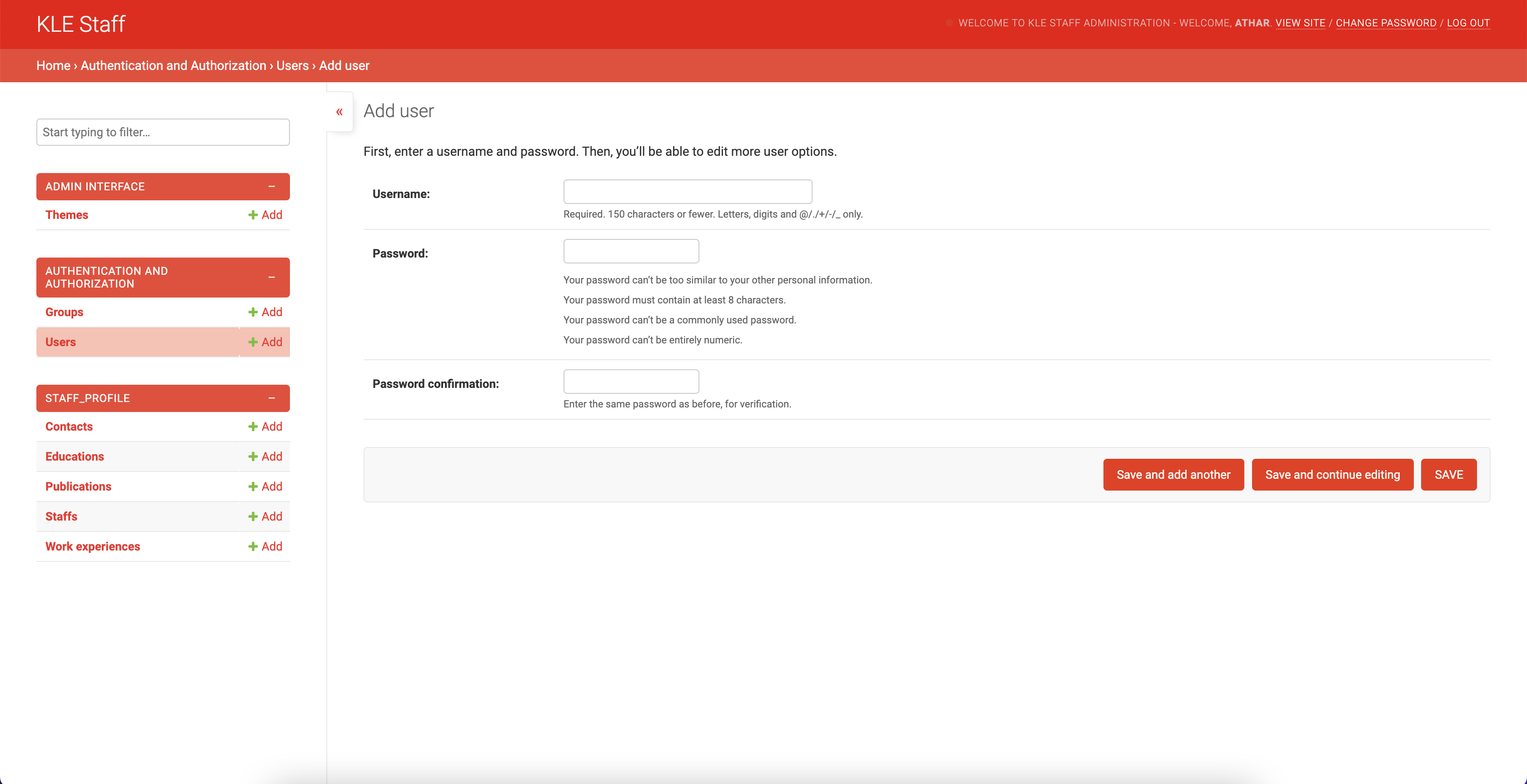Click the Add icon next to Contacts
1527x784 pixels.
pos(264,426)
